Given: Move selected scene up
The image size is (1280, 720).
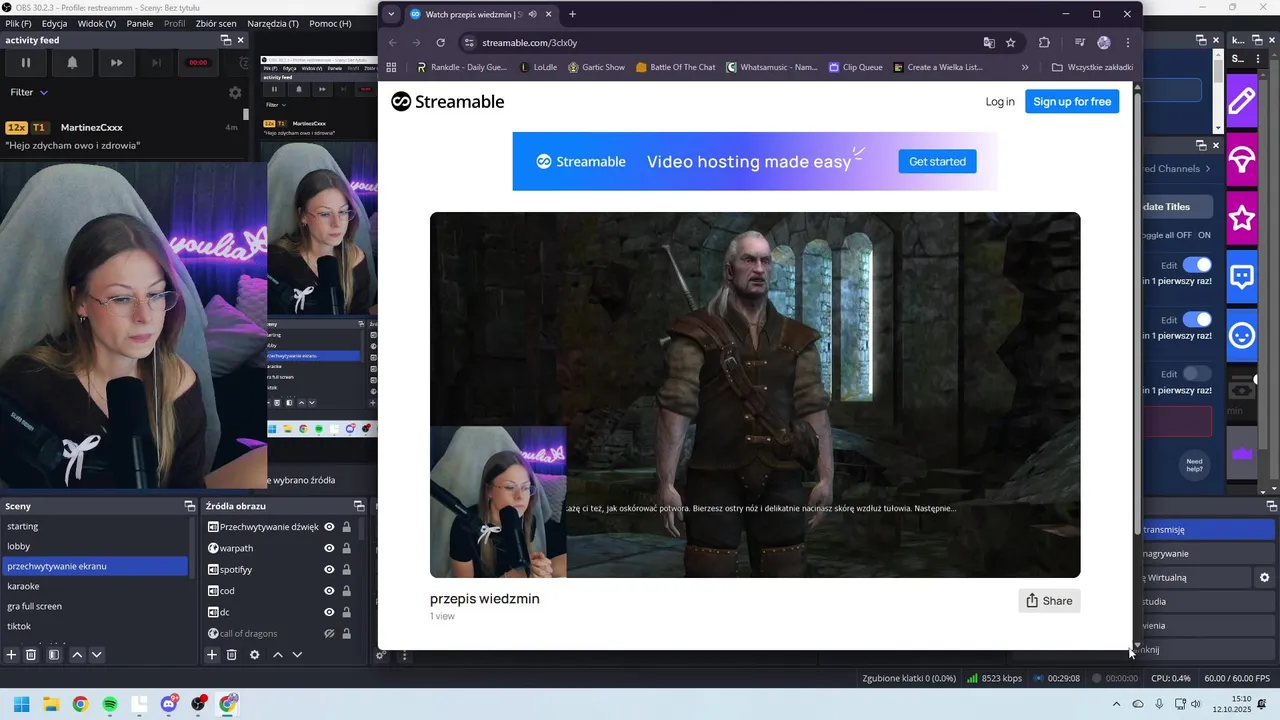Looking at the screenshot, I should click(x=77, y=655).
